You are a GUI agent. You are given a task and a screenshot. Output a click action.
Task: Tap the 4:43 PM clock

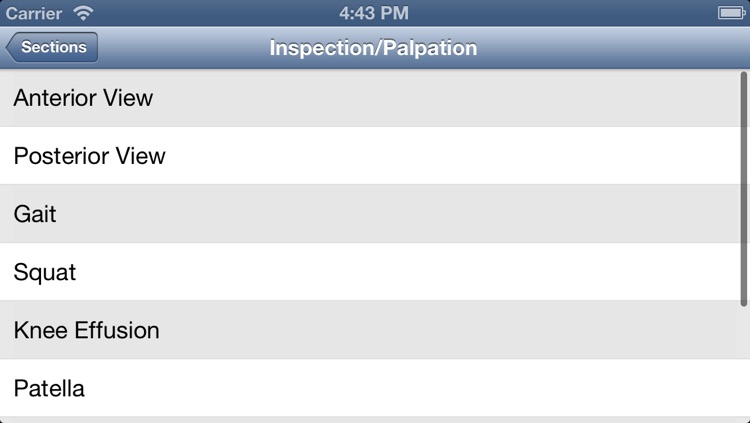click(x=374, y=13)
